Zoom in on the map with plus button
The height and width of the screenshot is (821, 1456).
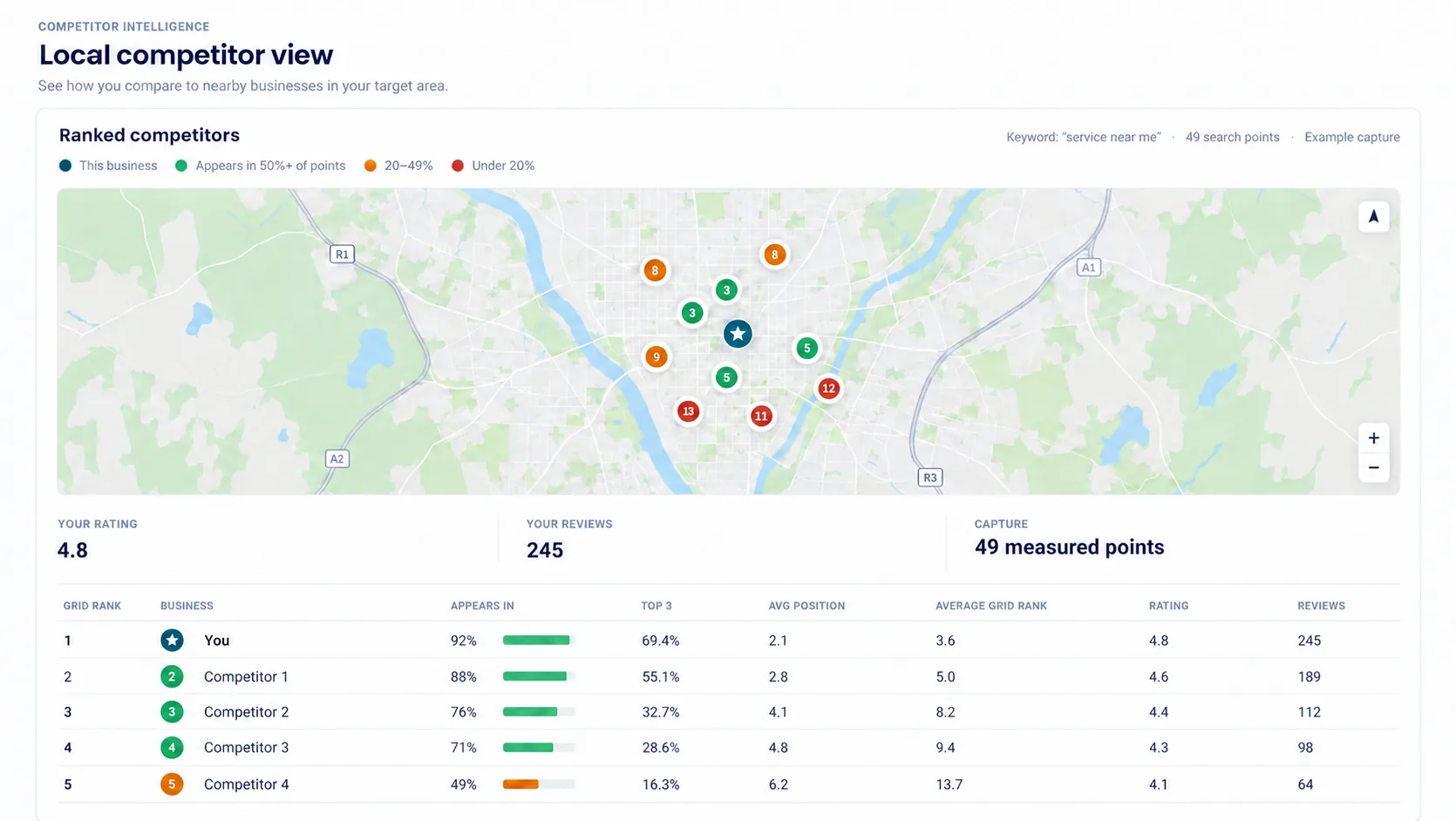click(1373, 438)
